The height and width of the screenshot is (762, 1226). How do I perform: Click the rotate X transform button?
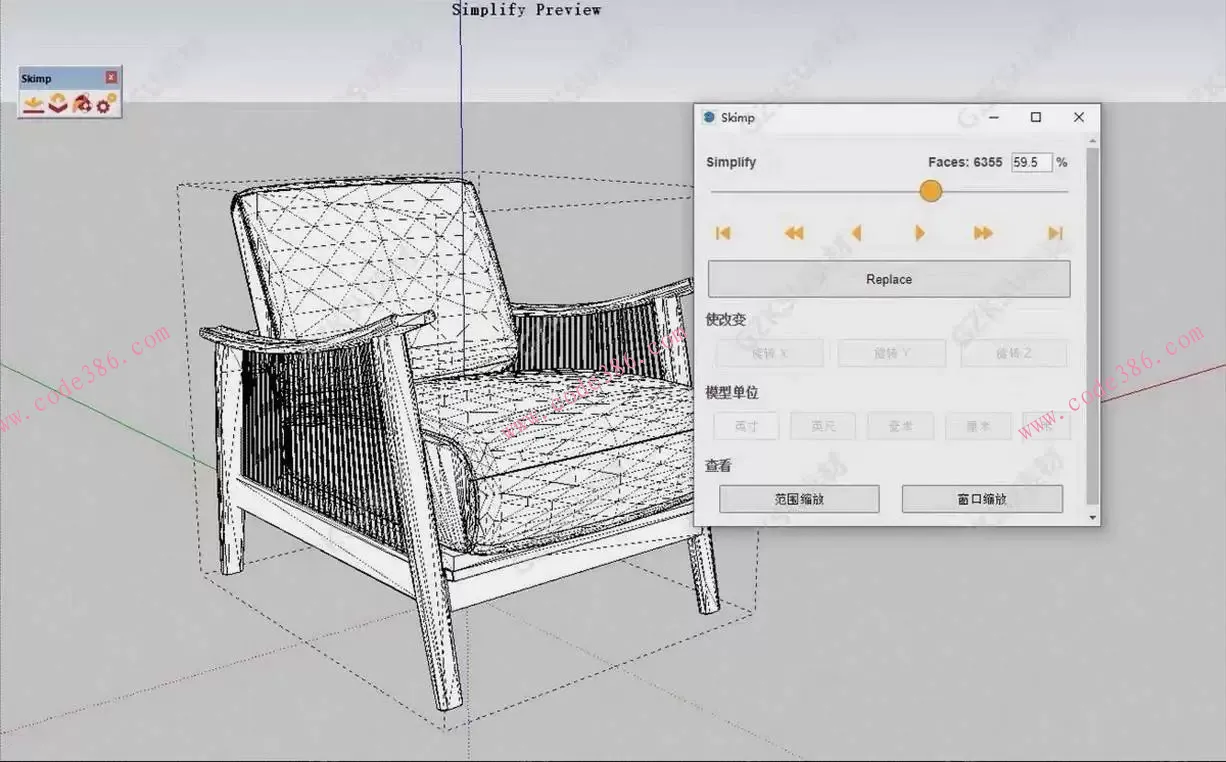point(769,353)
